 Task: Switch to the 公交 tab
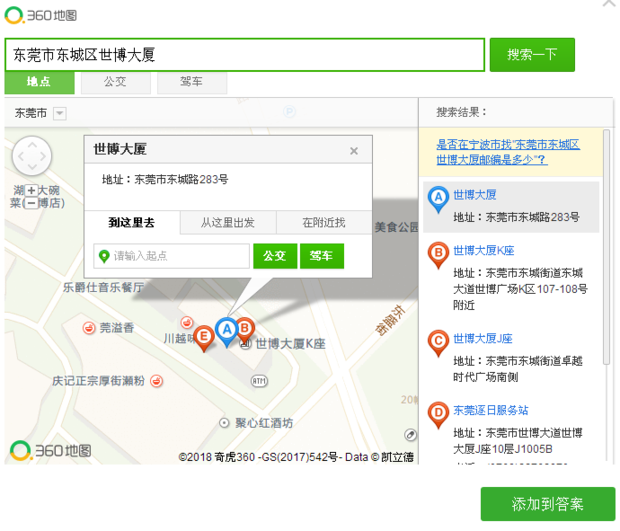tap(115, 82)
